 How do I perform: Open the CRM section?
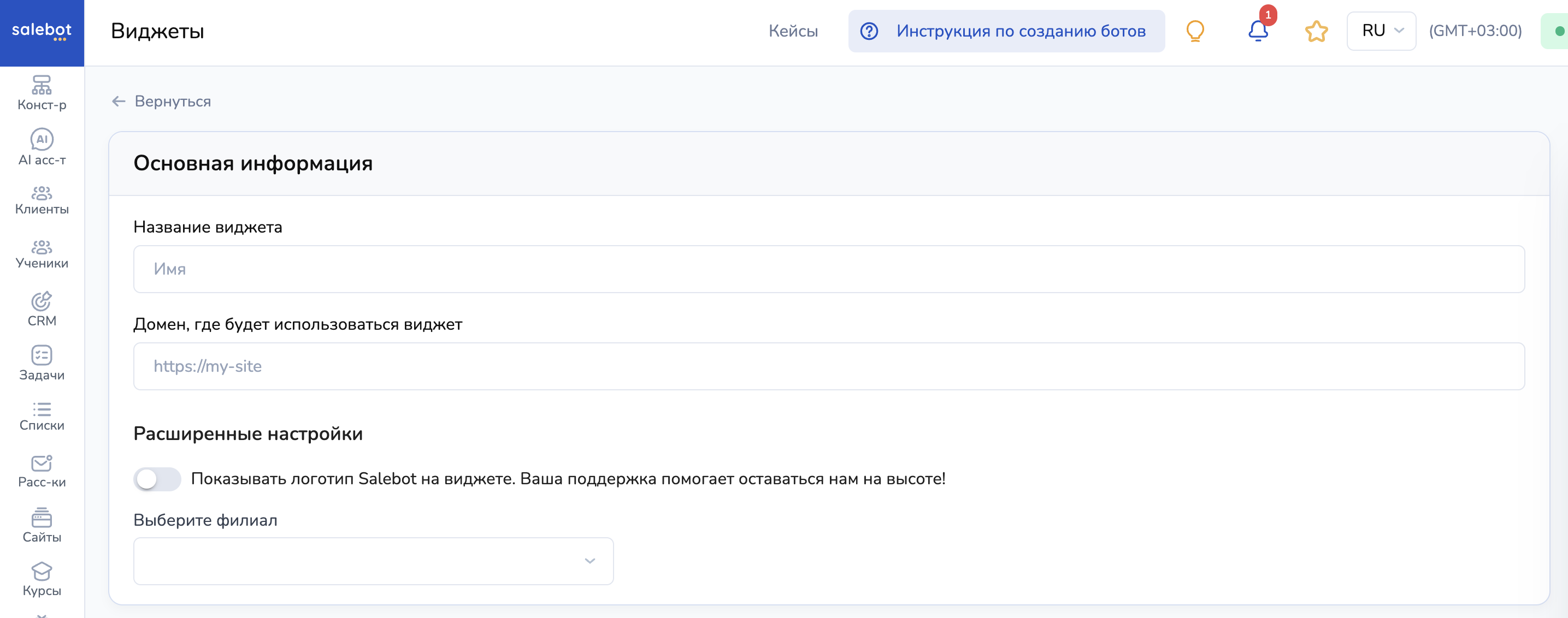[x=42, y=310]
